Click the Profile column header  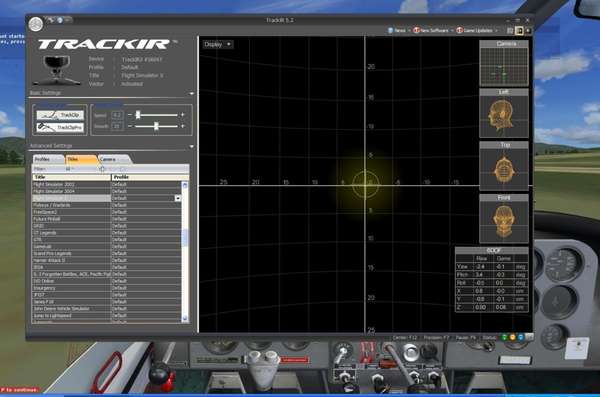150,177
